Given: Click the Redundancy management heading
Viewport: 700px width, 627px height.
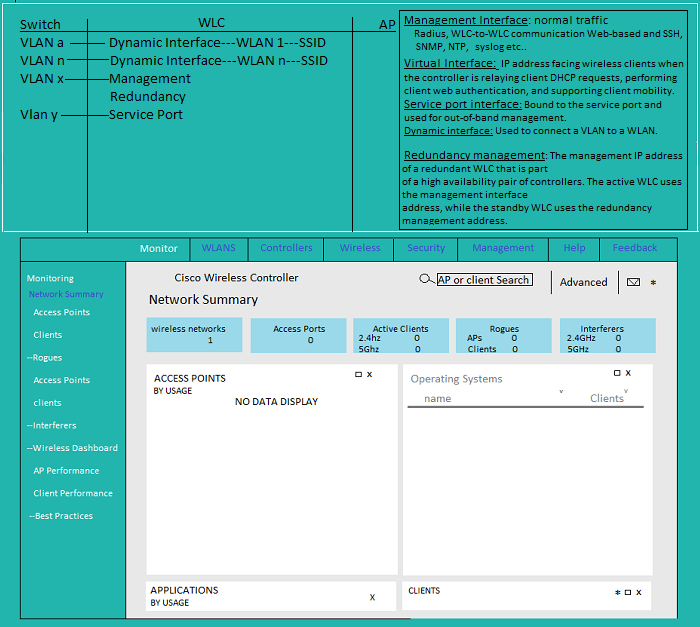Looking at the screenshot, I should (474, 155).
